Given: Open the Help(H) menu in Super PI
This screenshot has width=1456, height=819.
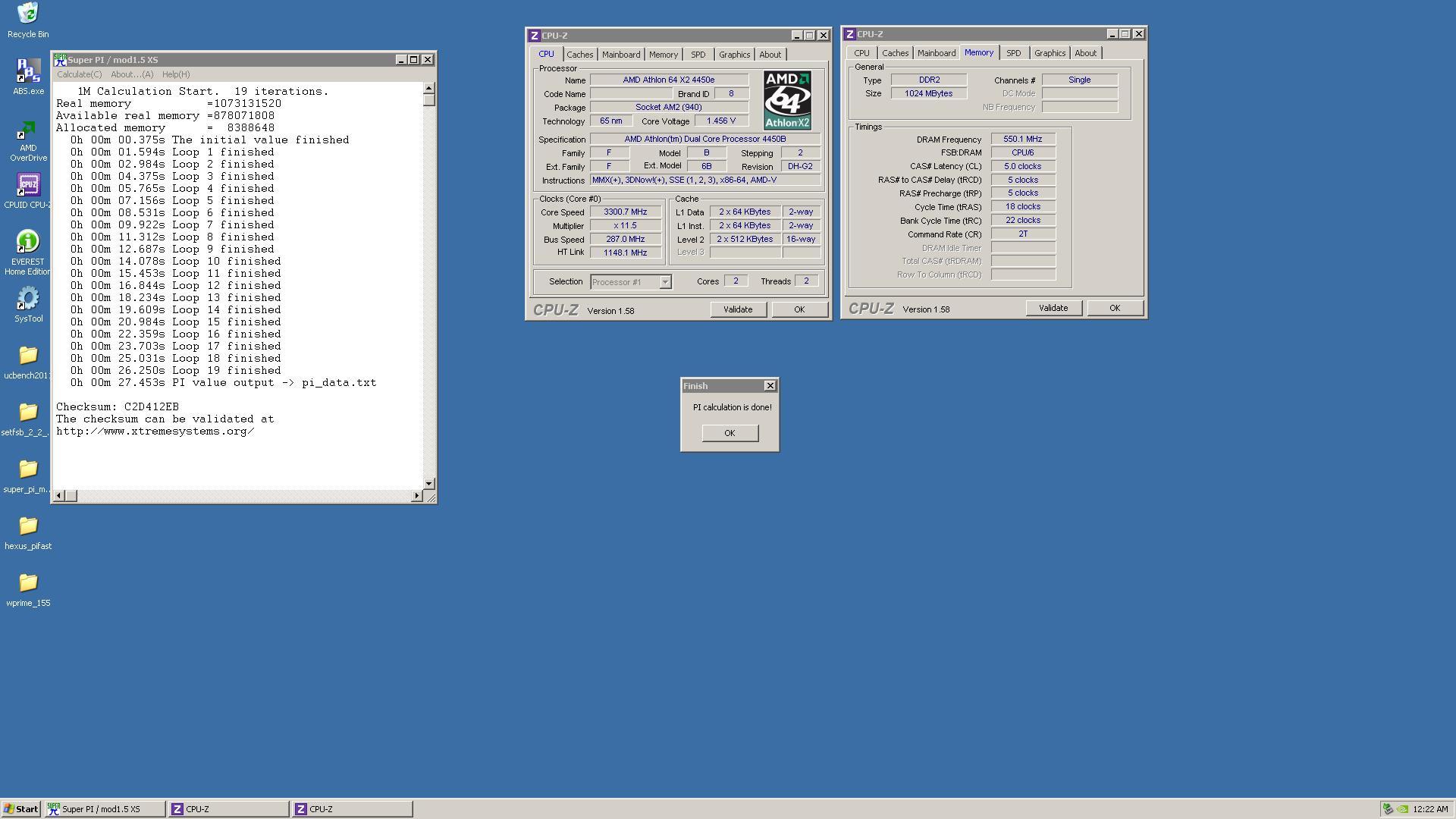Looking at the screenshot, I should coord(176,74).
